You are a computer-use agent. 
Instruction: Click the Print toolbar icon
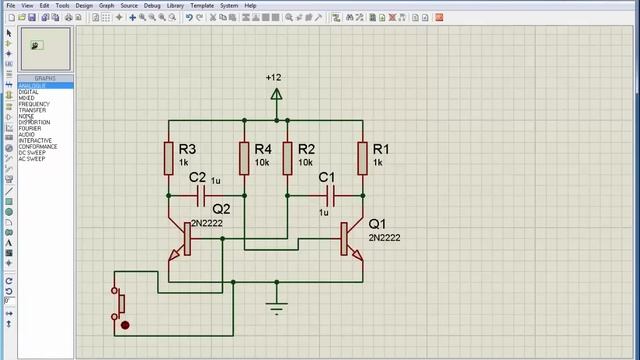[68, 18]
